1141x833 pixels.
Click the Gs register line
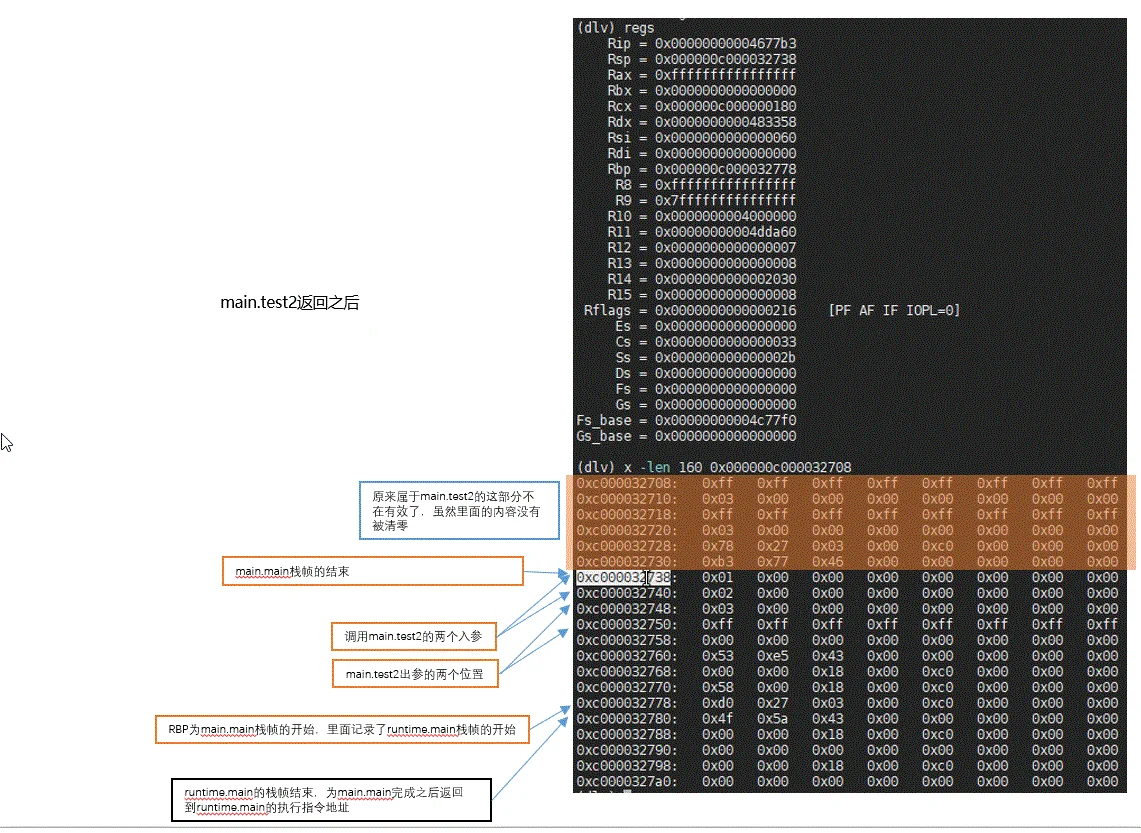[705, 405]
